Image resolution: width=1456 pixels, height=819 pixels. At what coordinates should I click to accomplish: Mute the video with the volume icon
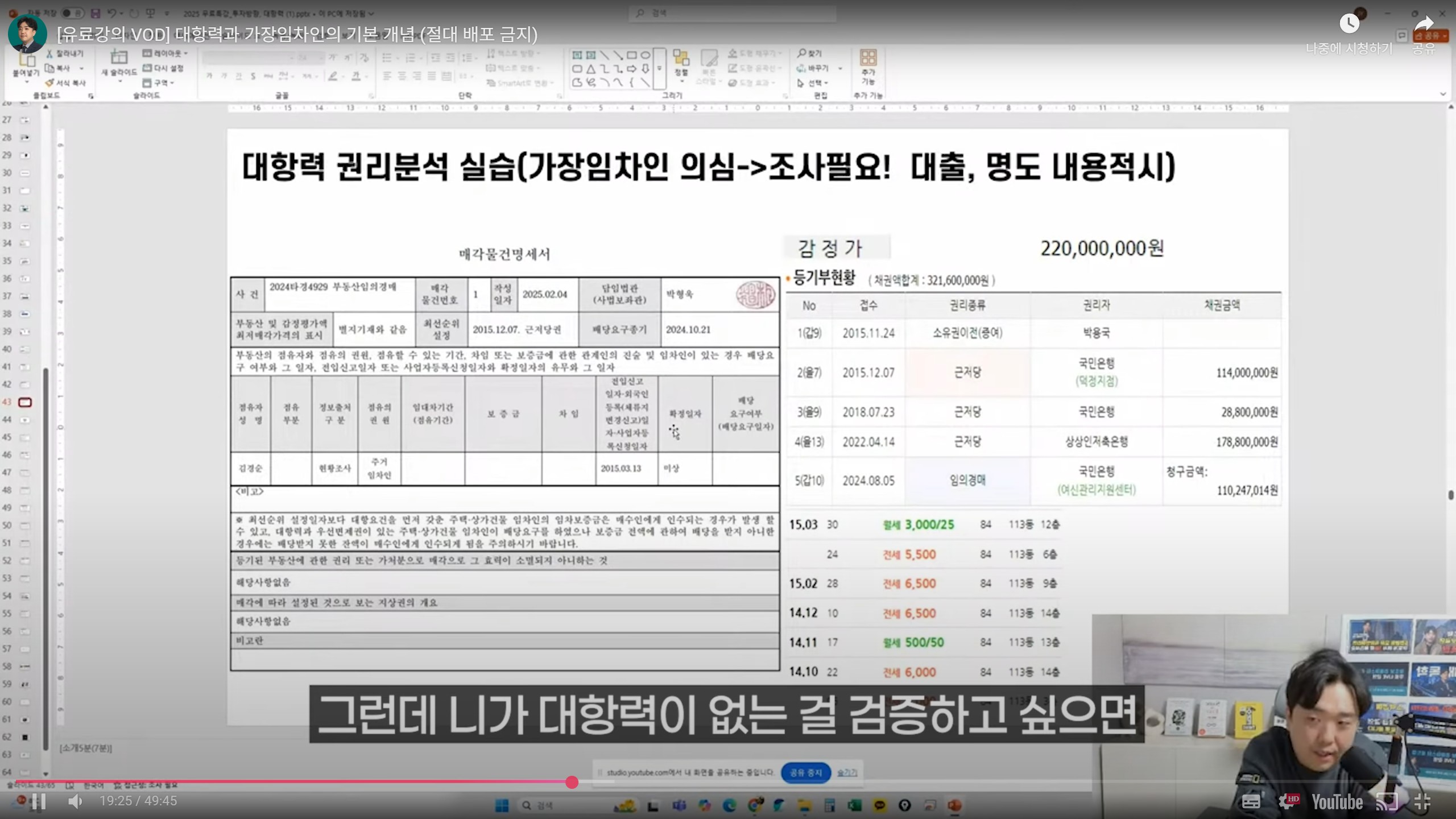[x=75, y=801]
